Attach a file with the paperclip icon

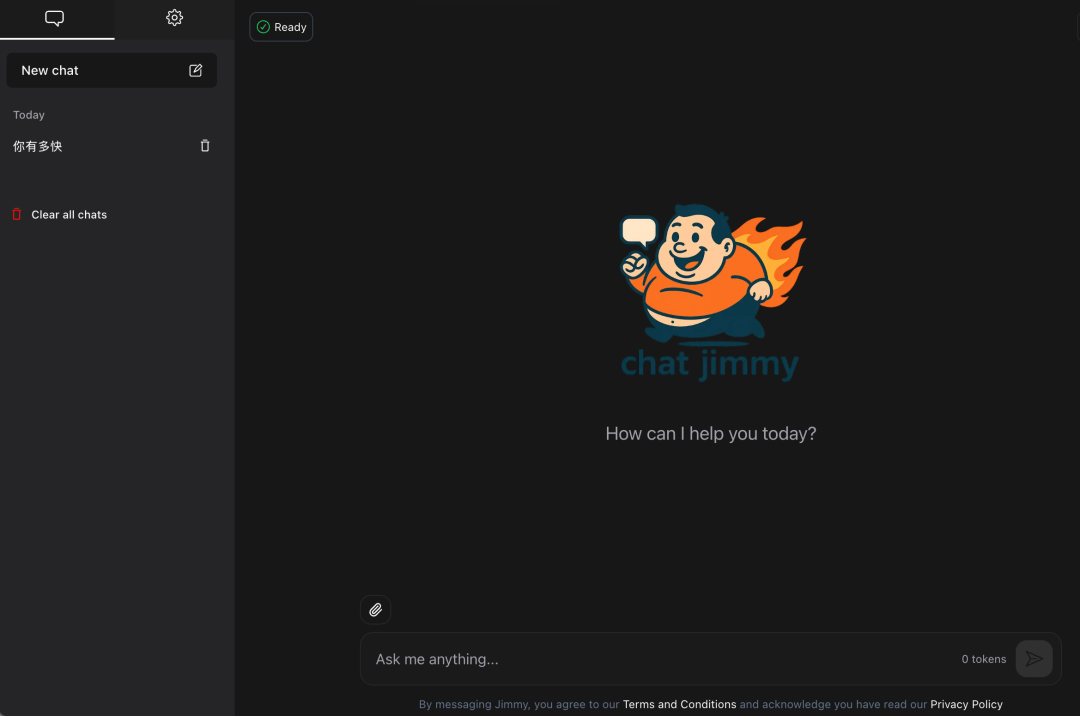coord(375,609)
